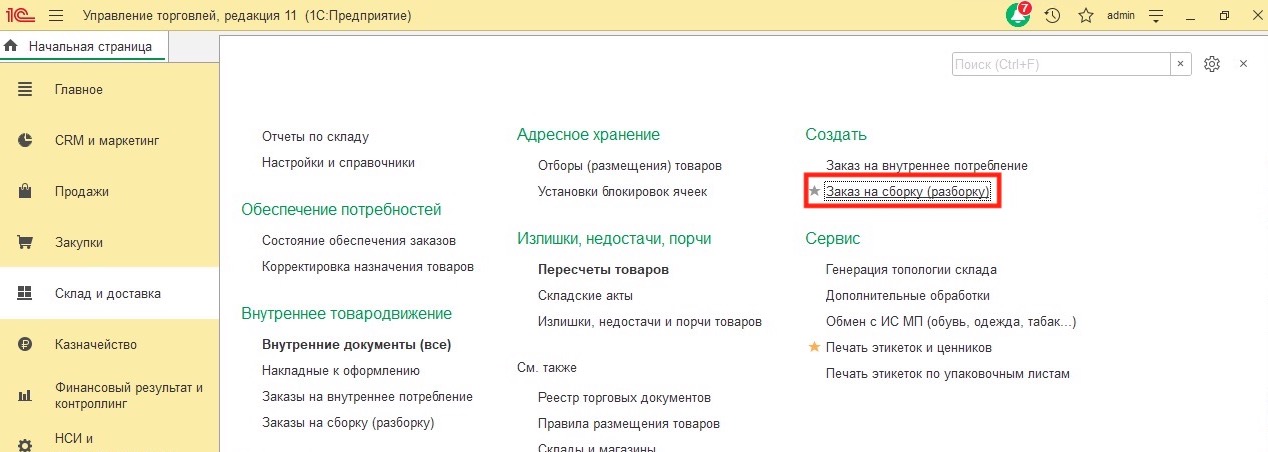Open Внутренние документы (все)
This screenshot has height=452, width=1268.
click(357, 345)
